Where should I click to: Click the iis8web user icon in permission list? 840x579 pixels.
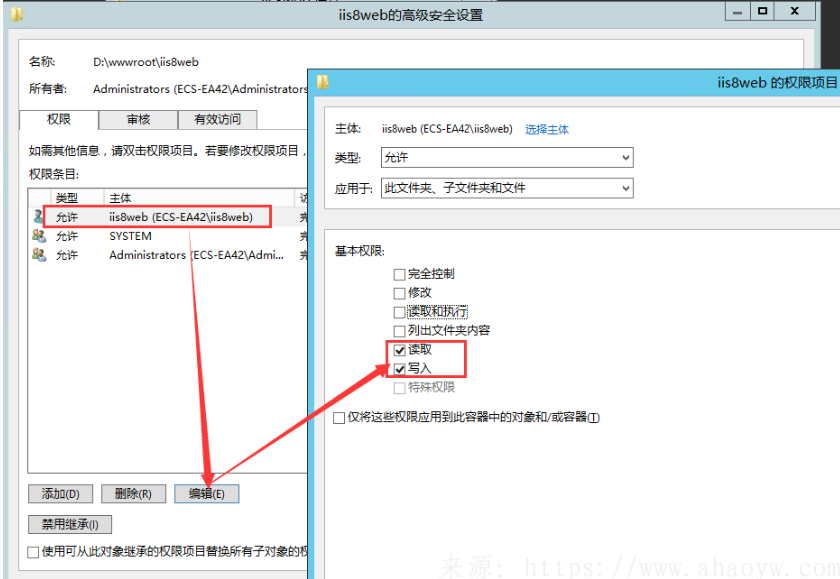click(x=38, y=217)
